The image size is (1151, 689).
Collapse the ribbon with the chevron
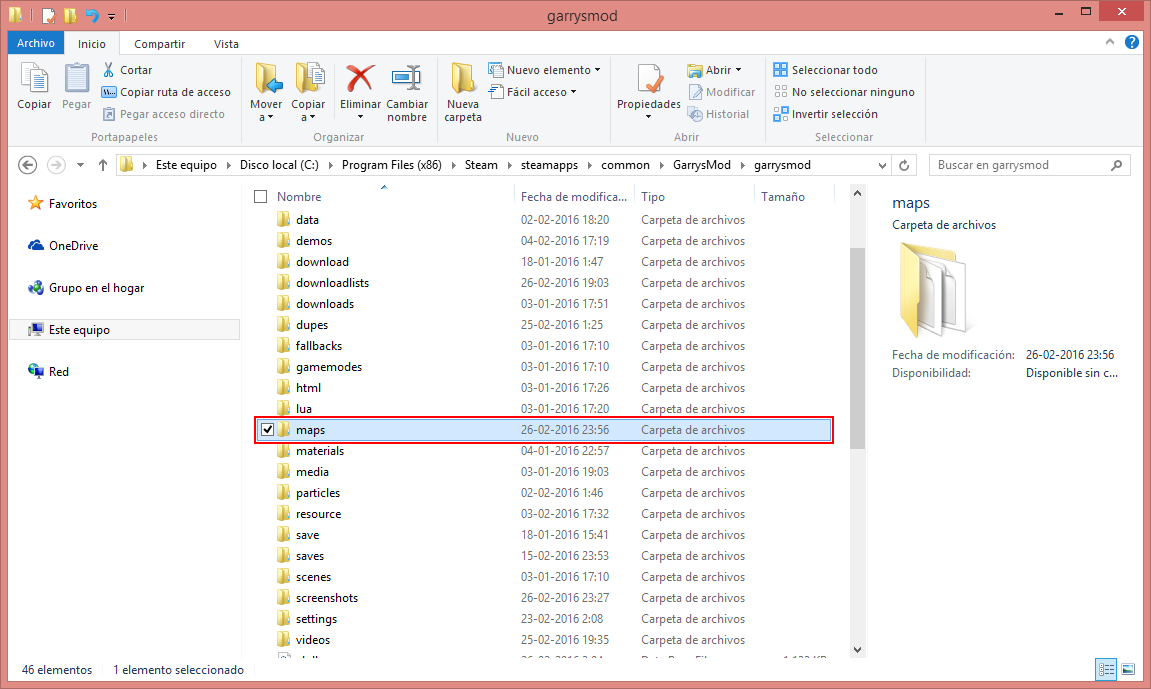1110,43
